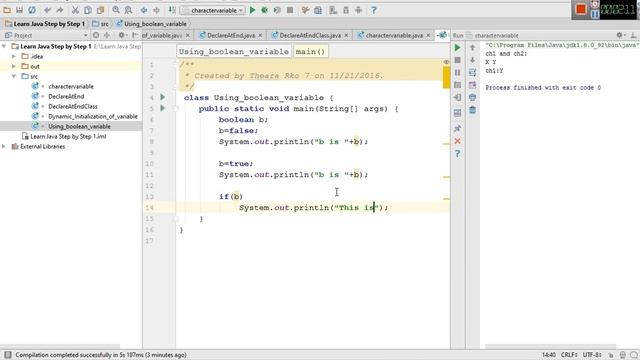This screenshot has height=360, width=640.
Task: Click gutter run arrow beside main method
Action: pyautogui.click(x=162, y=108)
